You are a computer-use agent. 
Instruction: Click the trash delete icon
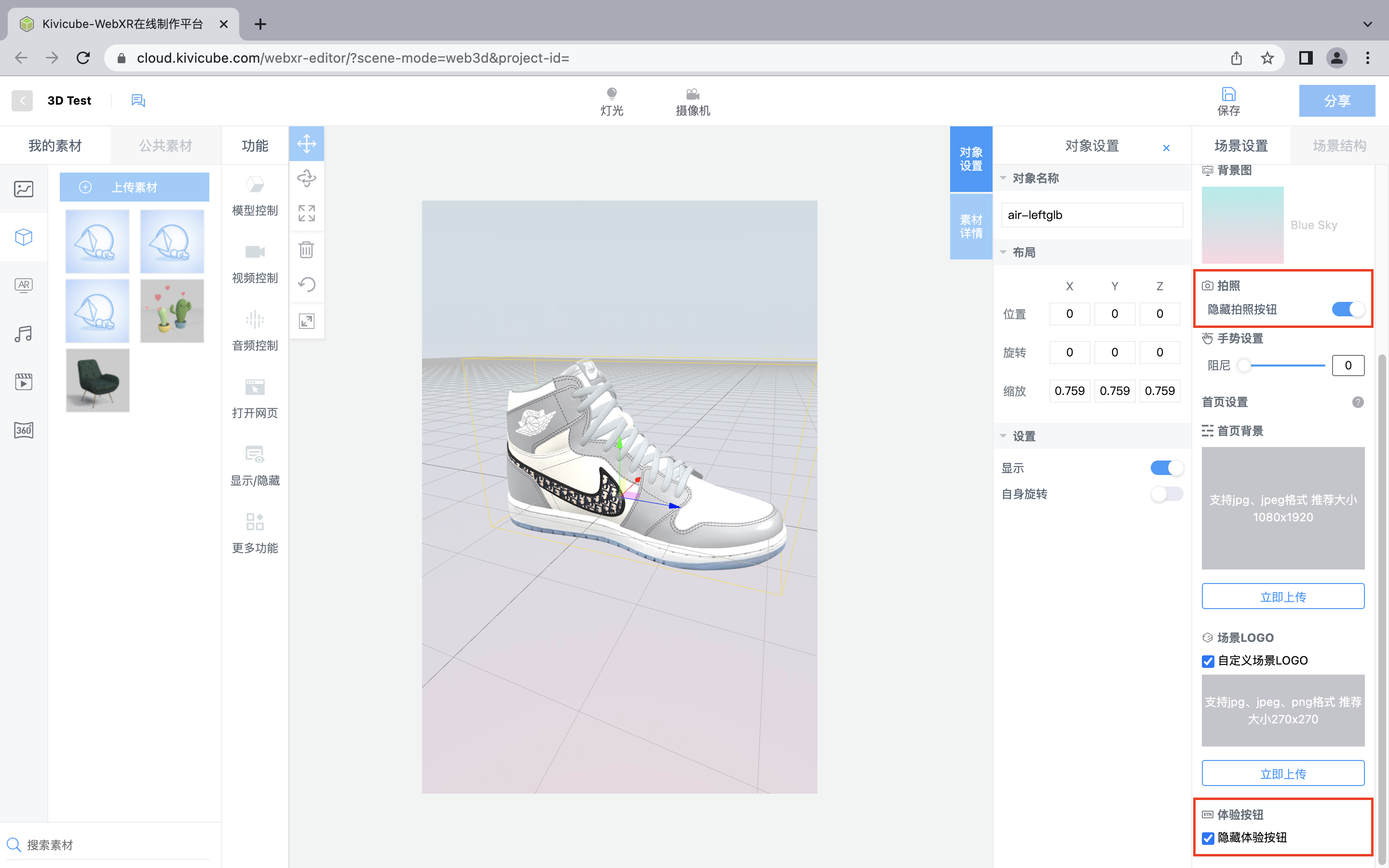coord(307,250)
